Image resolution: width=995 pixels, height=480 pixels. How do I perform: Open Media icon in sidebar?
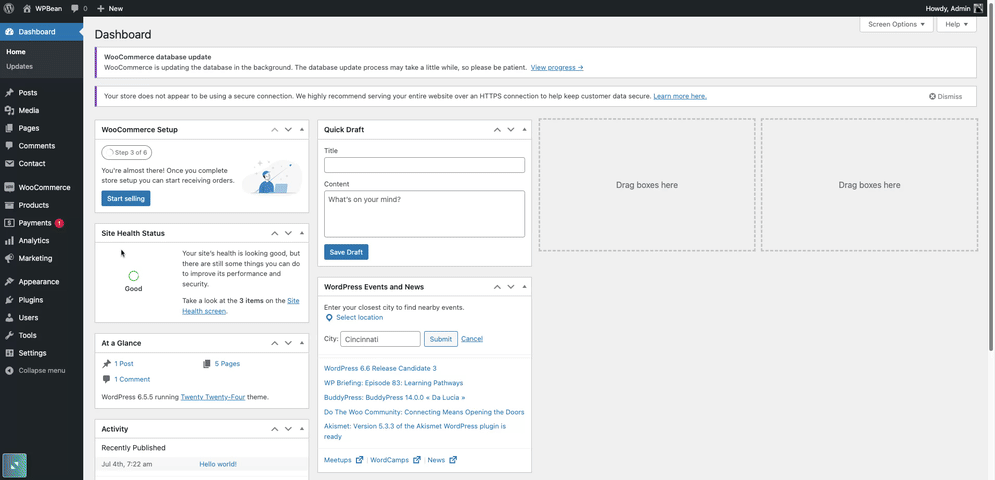coord(9,110)
